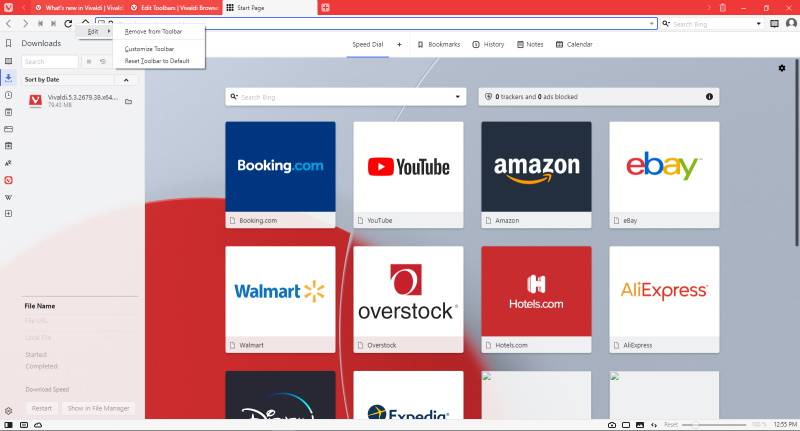The image size is (800, 431).
Task: Focus the start page Search Bing field
Action: (x=345, y=96)
